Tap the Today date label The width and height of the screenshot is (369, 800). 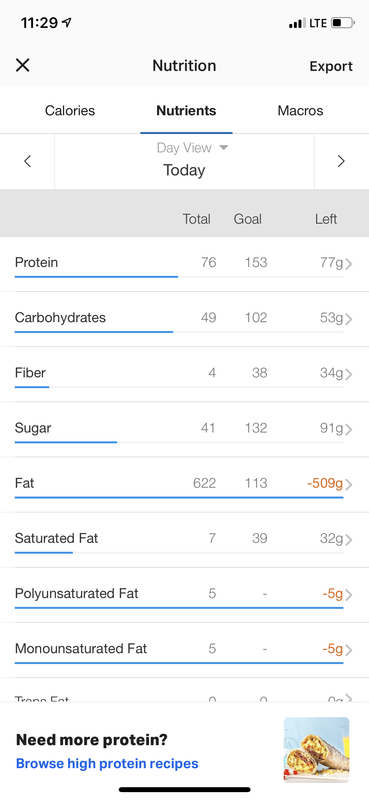(184, 170)
